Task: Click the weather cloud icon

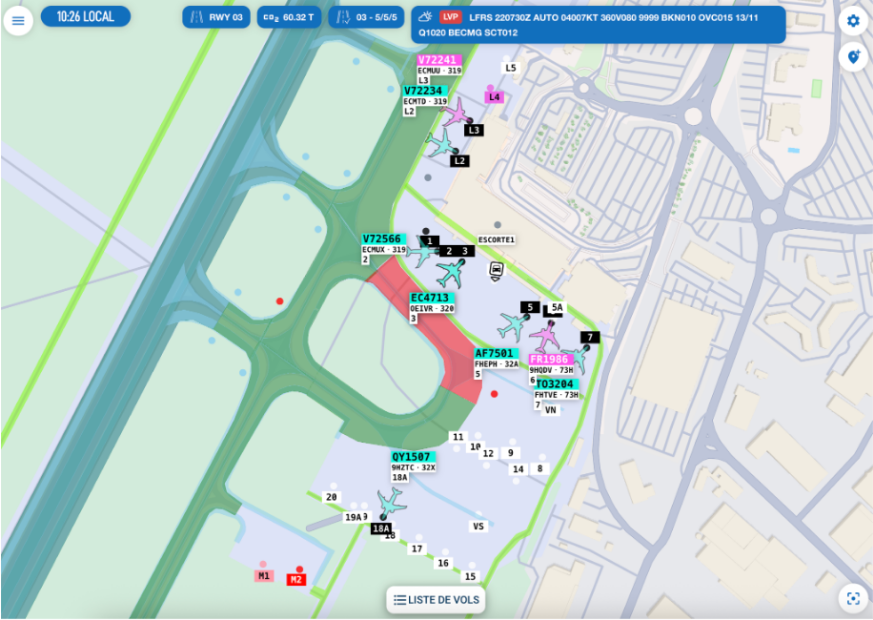Action: pos(425,17)
